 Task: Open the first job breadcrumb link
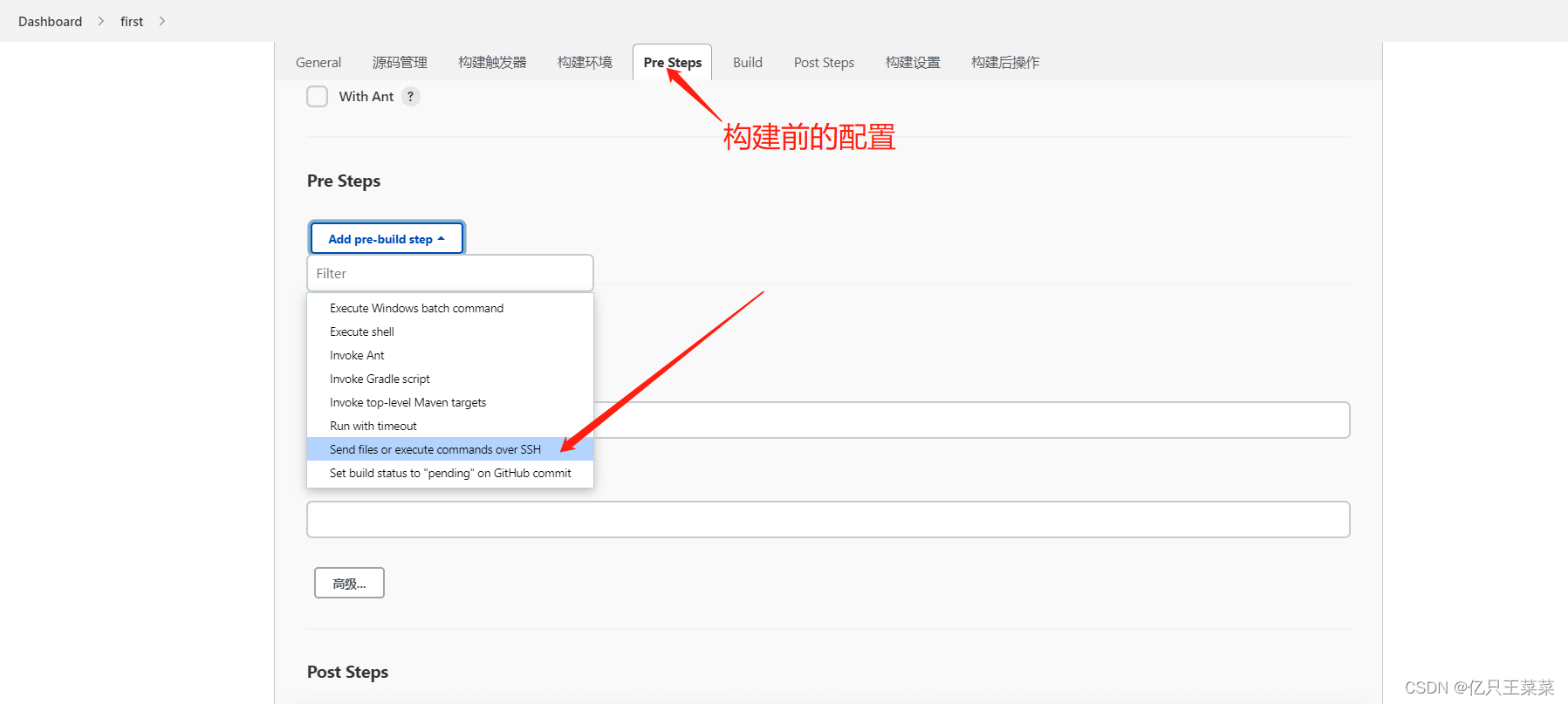[132, 21]
